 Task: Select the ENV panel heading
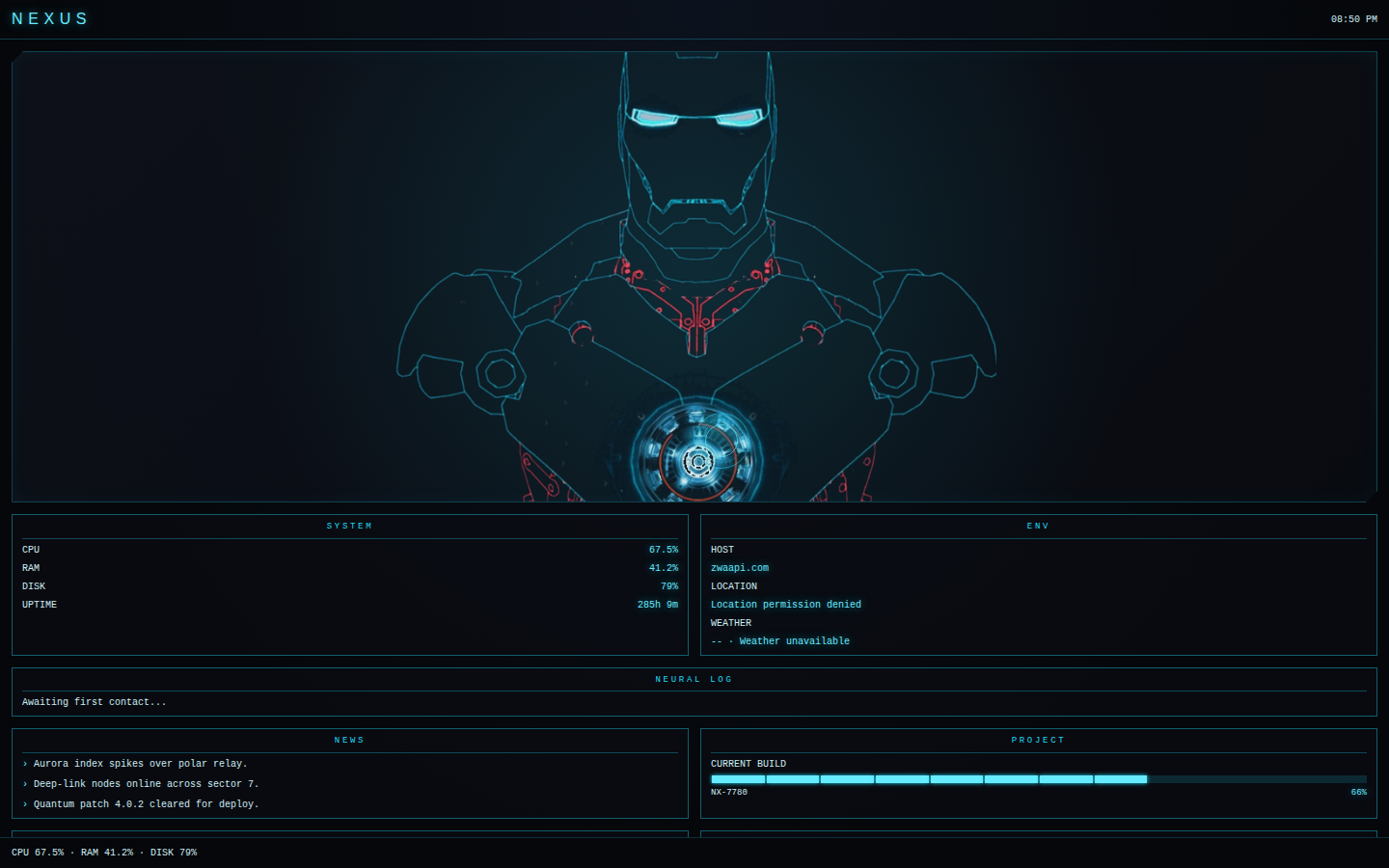(x=1038, y=526)
